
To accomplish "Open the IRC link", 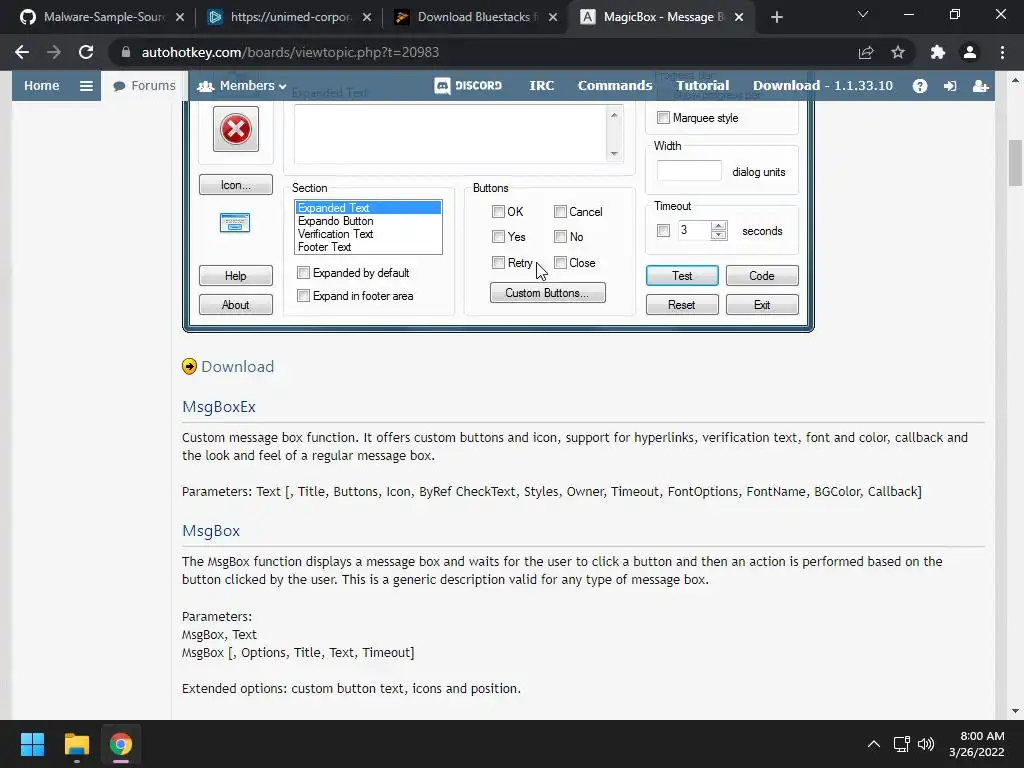I will tap(541, 86).
